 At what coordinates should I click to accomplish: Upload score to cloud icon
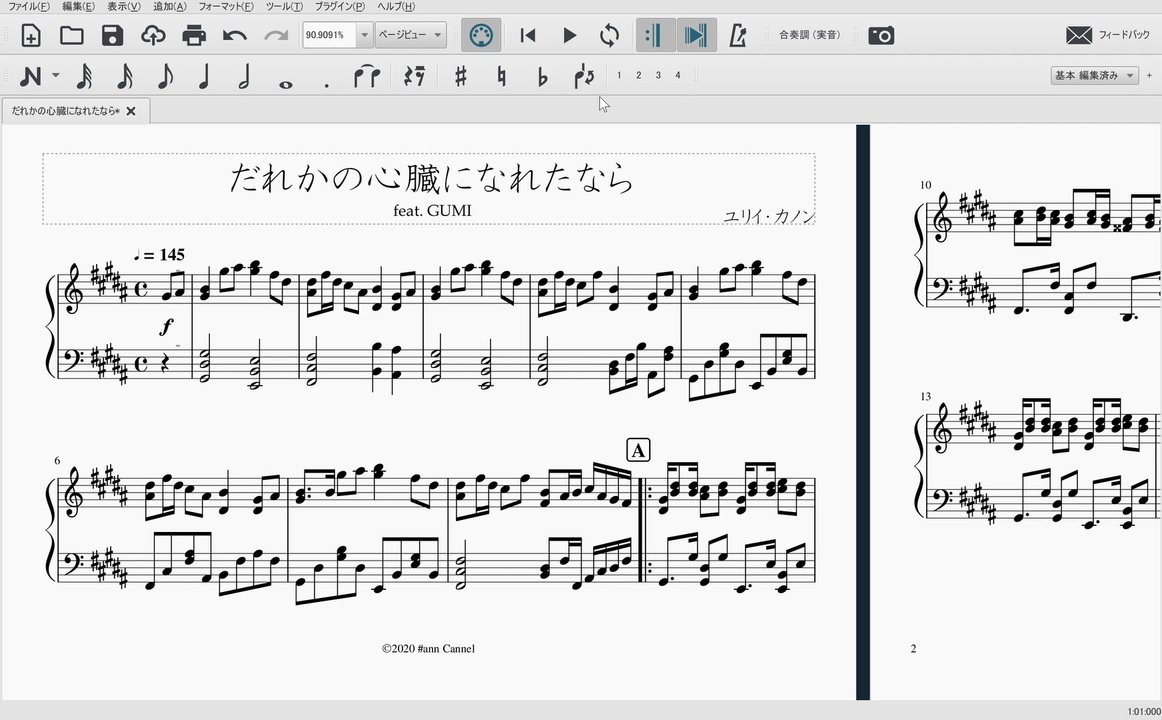click(x=153, y=36)
